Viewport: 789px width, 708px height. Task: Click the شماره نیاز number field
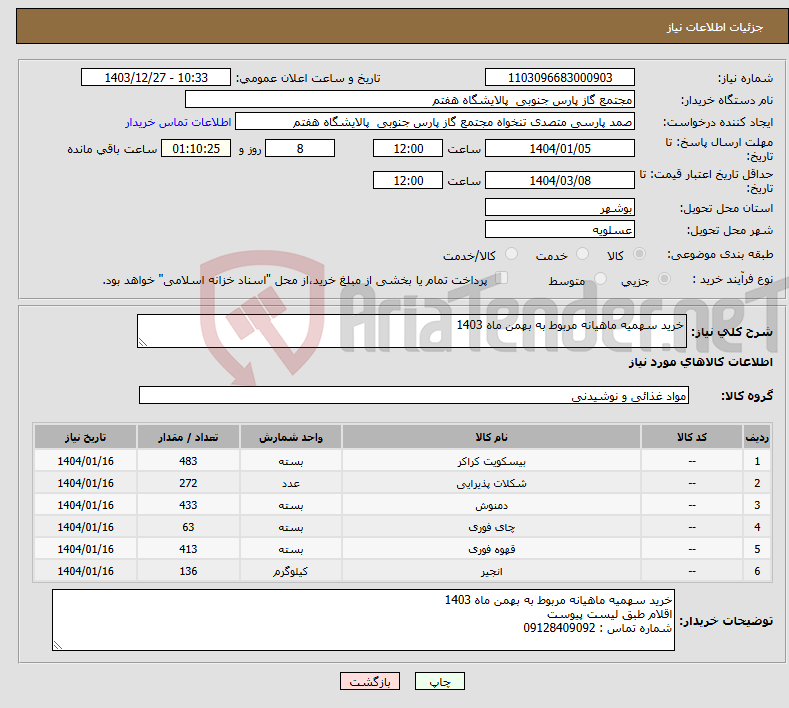click(x=559, y=78)
